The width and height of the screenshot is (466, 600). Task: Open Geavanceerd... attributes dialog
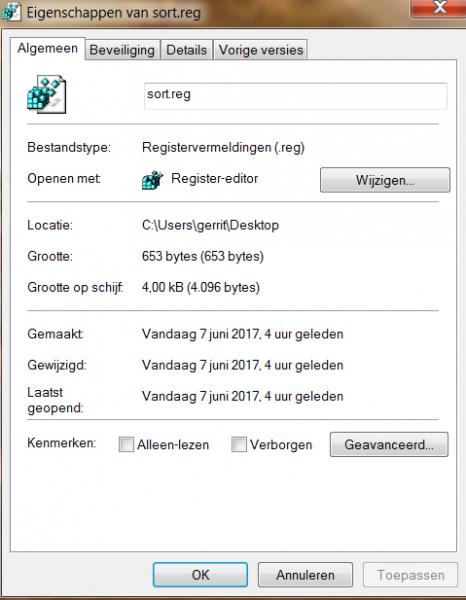pos(389,445)
